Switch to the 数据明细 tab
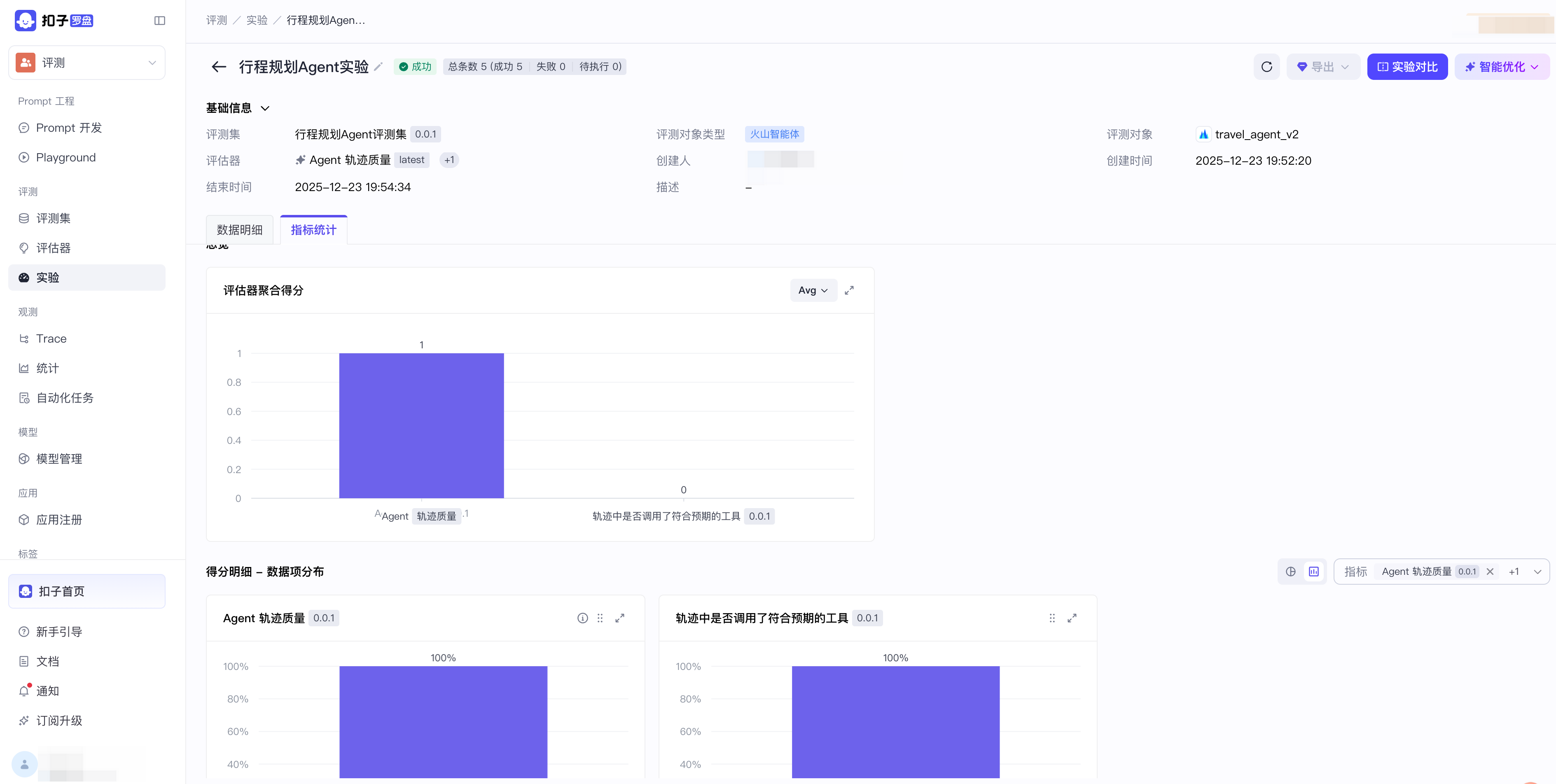The width and height of the screenshot is (1556, 784). coord(240,230)
